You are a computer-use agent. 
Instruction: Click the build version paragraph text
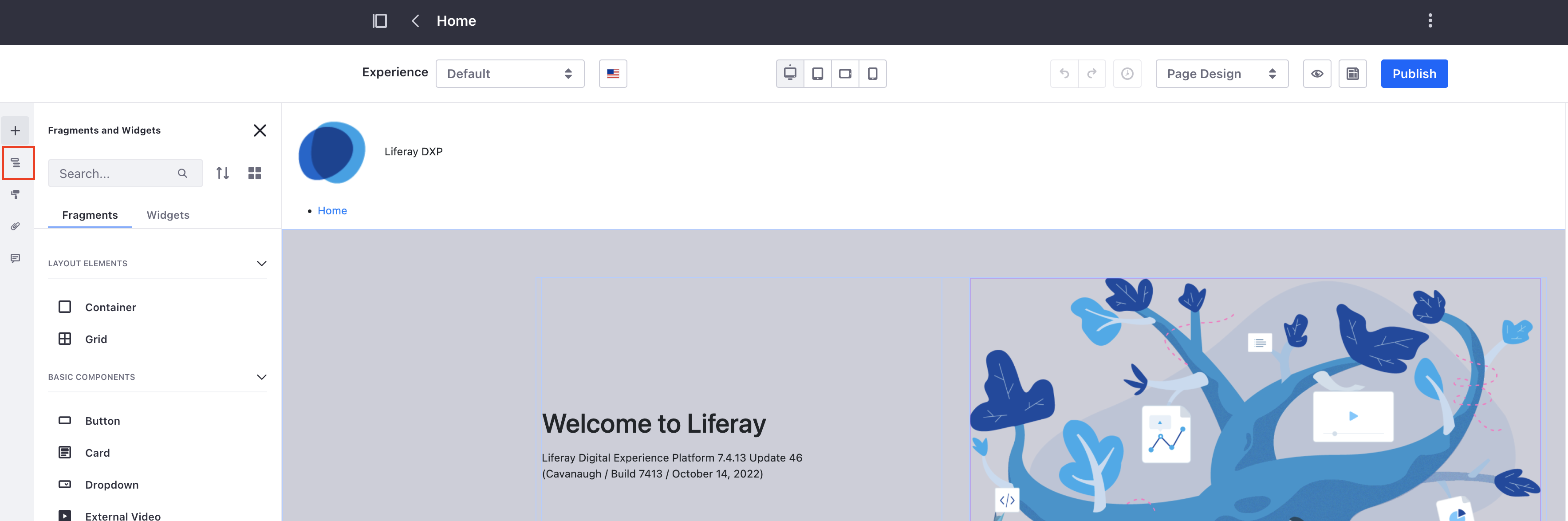click(x=671, y=466)
